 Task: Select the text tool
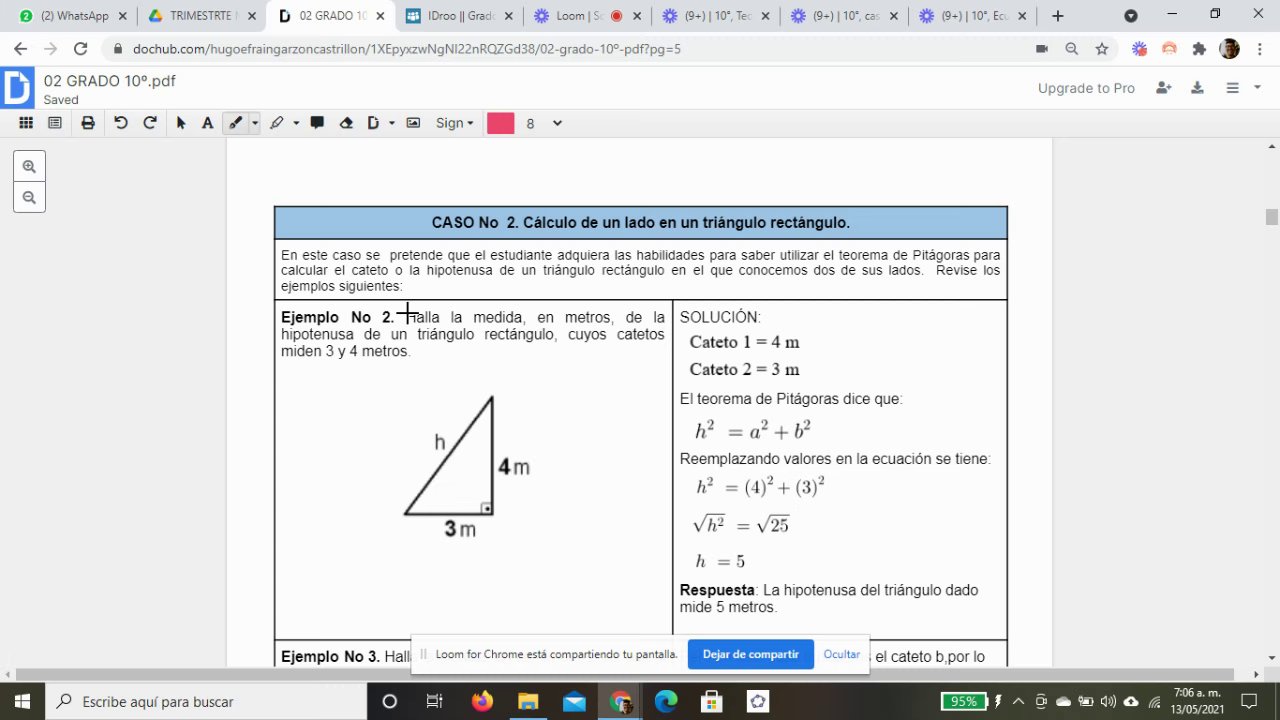207,123
